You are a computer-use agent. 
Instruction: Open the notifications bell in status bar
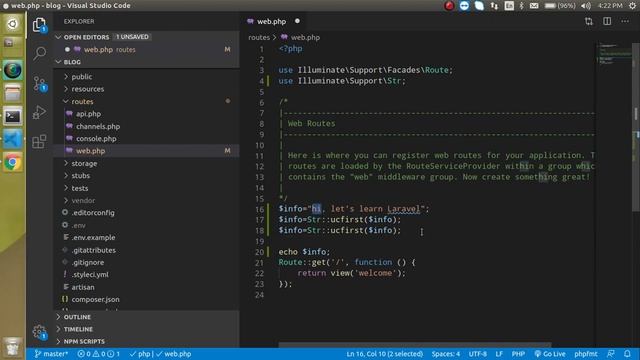pyautogui.click(x=627, y=354)
